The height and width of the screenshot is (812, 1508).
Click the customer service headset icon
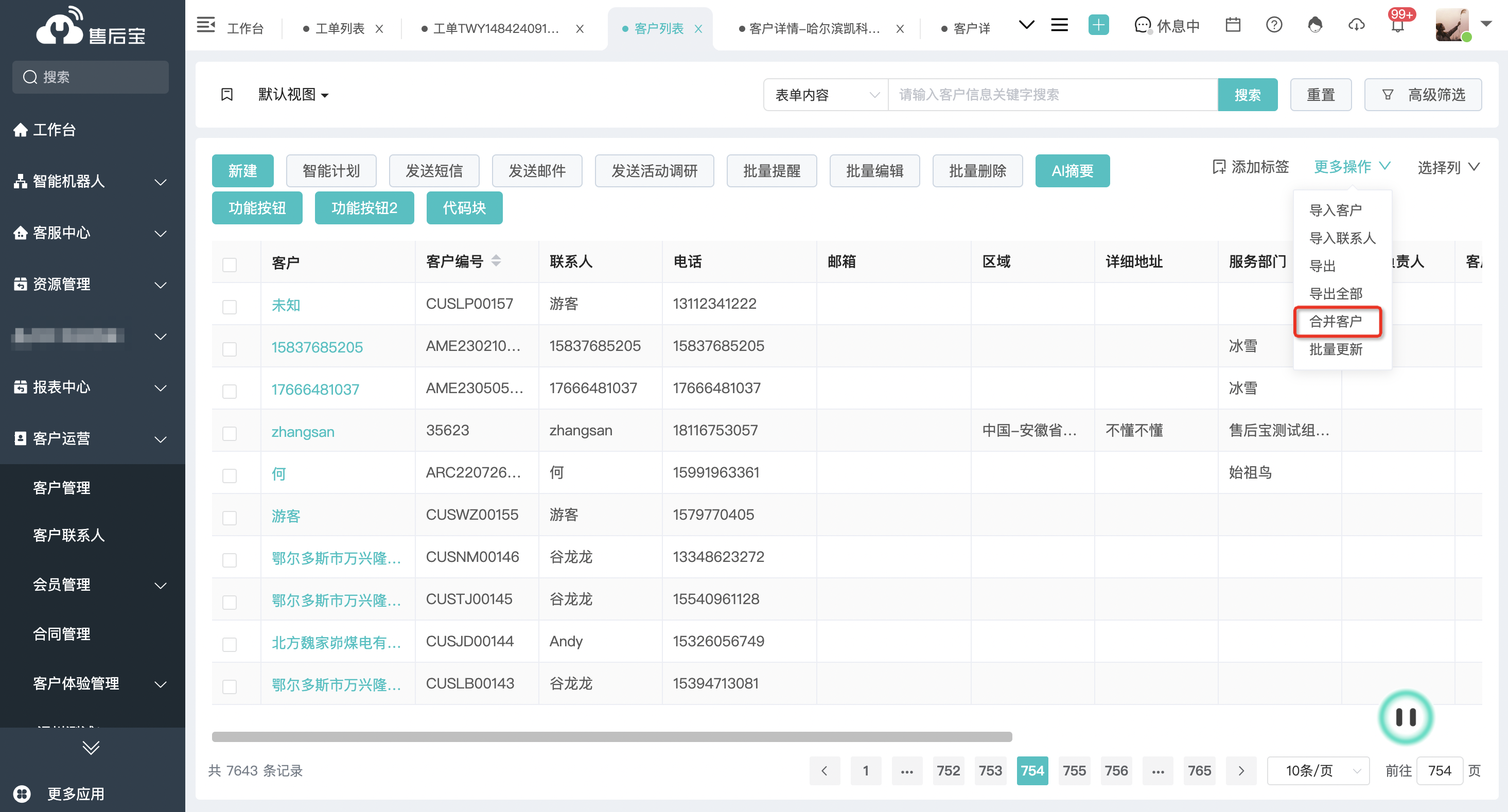1315,25
